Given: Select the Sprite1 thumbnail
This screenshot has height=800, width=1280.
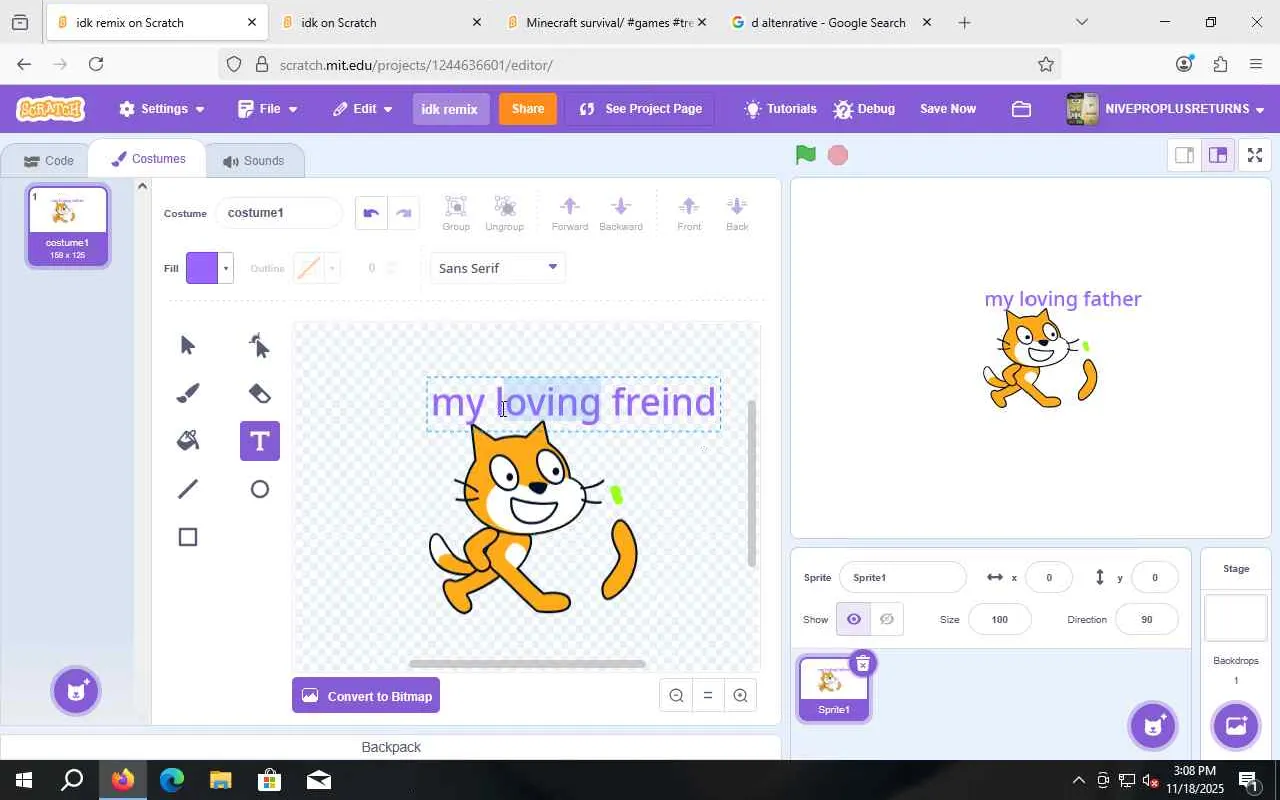Looking at the screenshot, I should pos(834,688).
